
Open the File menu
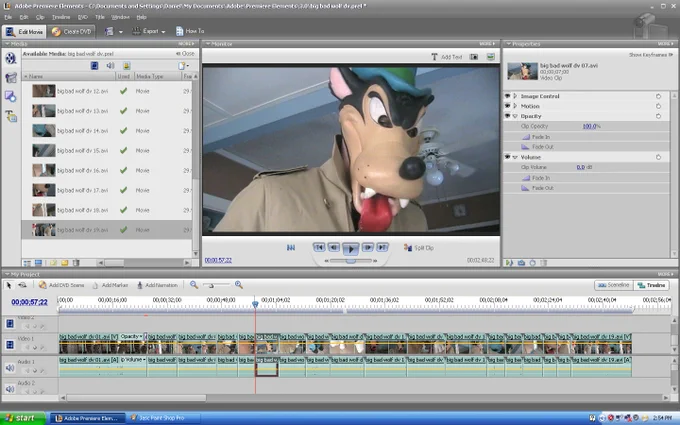click(x=8, y=17)
